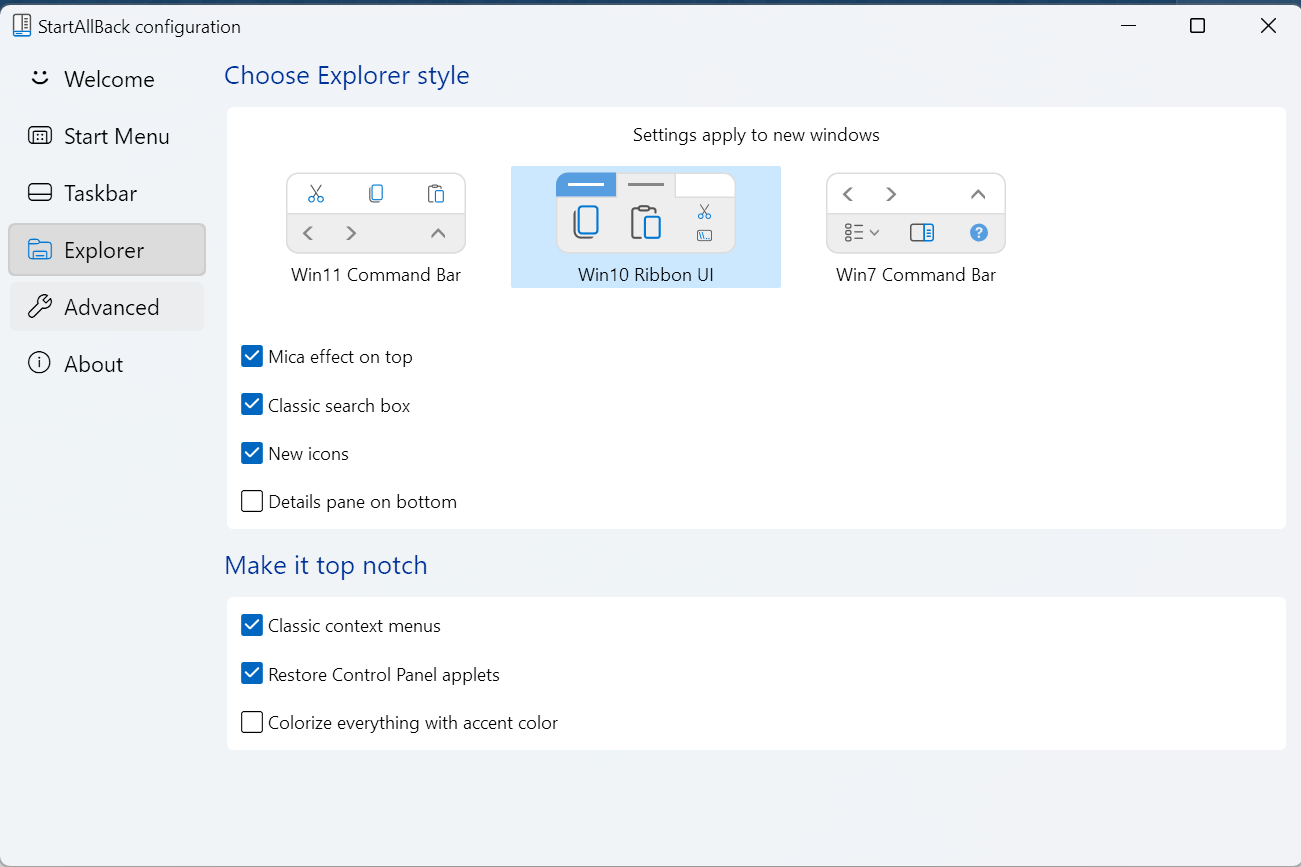Uncheck the Classic search box option
1301x867 pixels.
252,405
